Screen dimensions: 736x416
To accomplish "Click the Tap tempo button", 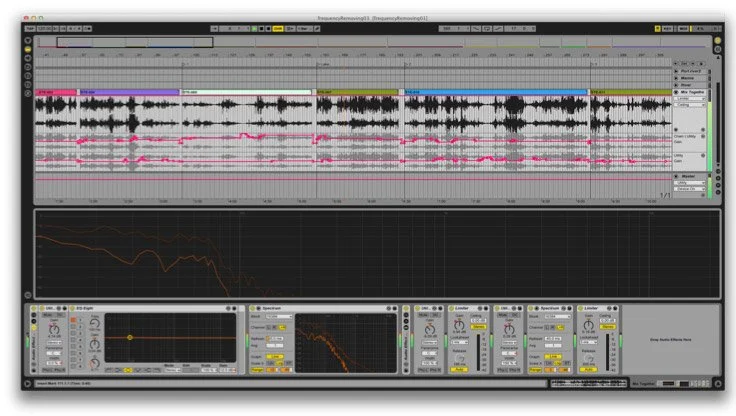I will pos(30,29).
